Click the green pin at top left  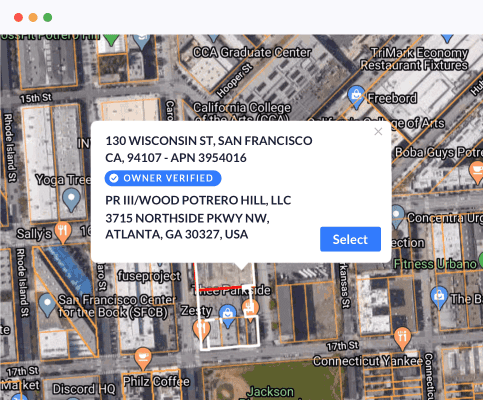[111, 40]
